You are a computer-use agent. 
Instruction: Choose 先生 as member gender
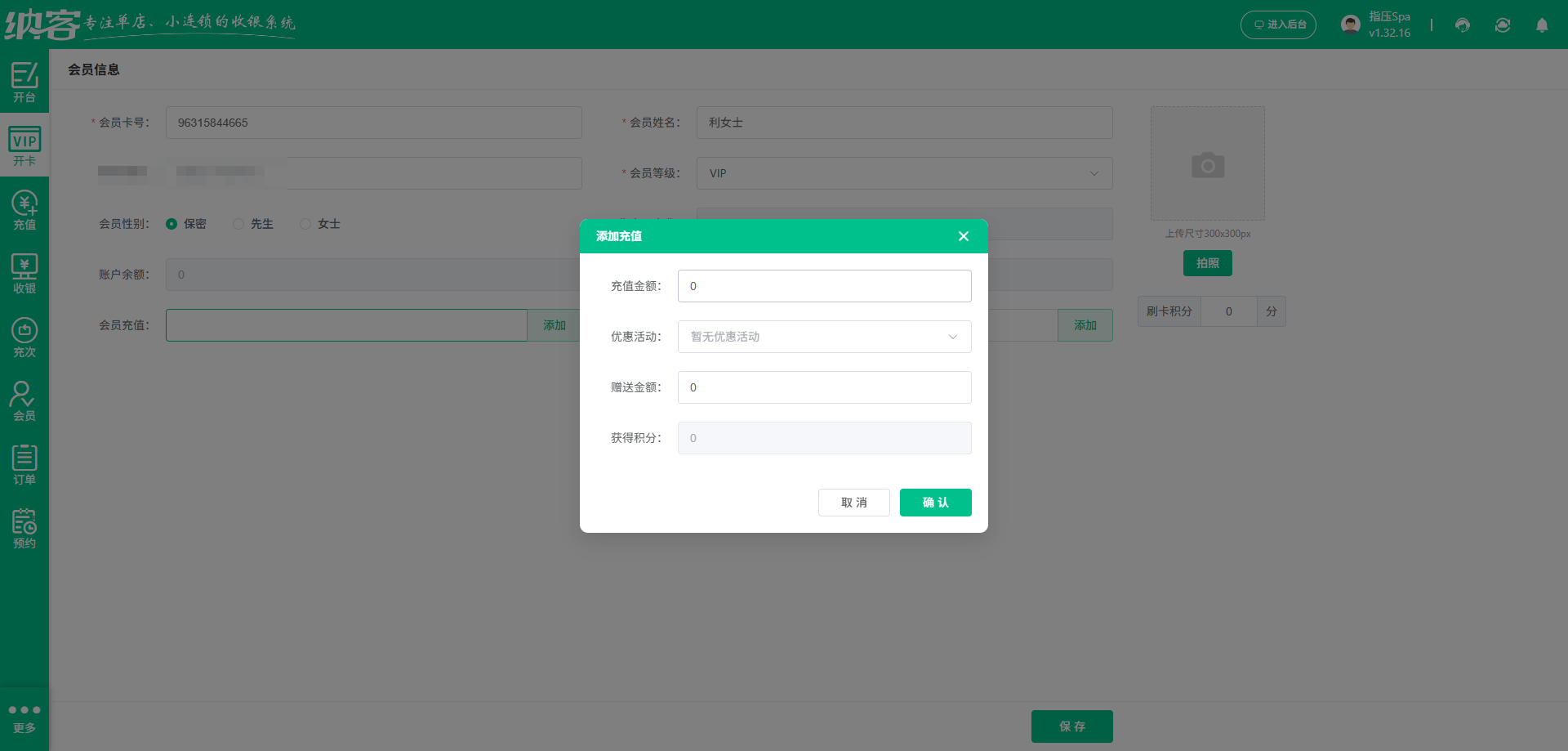[238, 223]
